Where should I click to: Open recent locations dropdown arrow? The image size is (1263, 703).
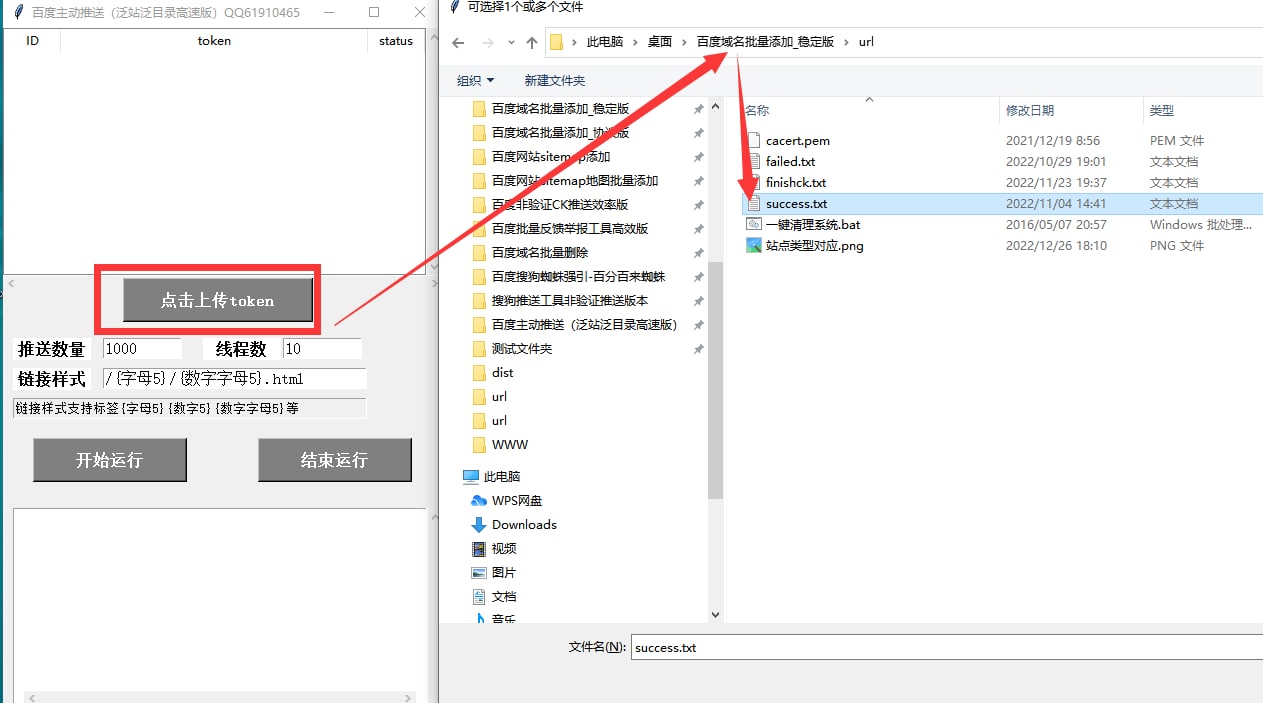pos(511,42)
